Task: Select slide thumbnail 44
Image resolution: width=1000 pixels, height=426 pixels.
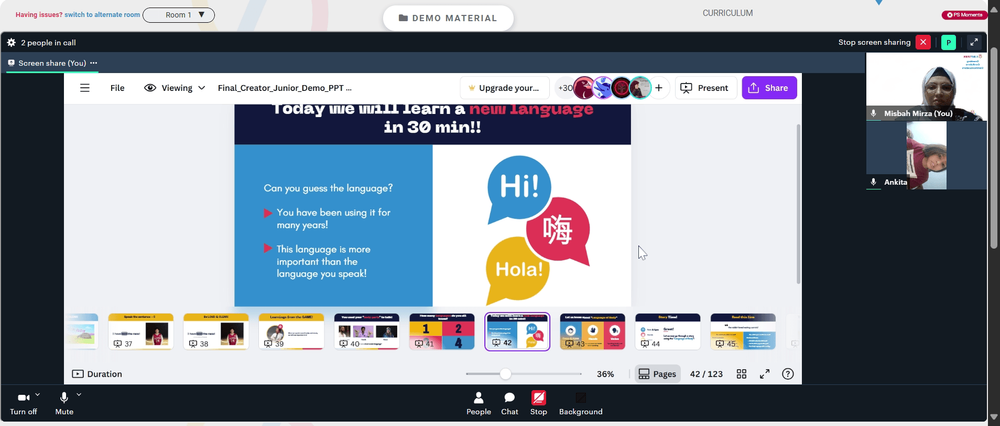Action: [x=668, y=332]
